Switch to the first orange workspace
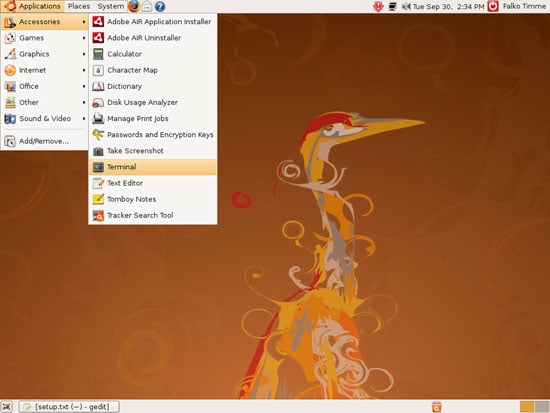Image resolution: width=550 pixels, height=413 pixels. click(526, 407)
